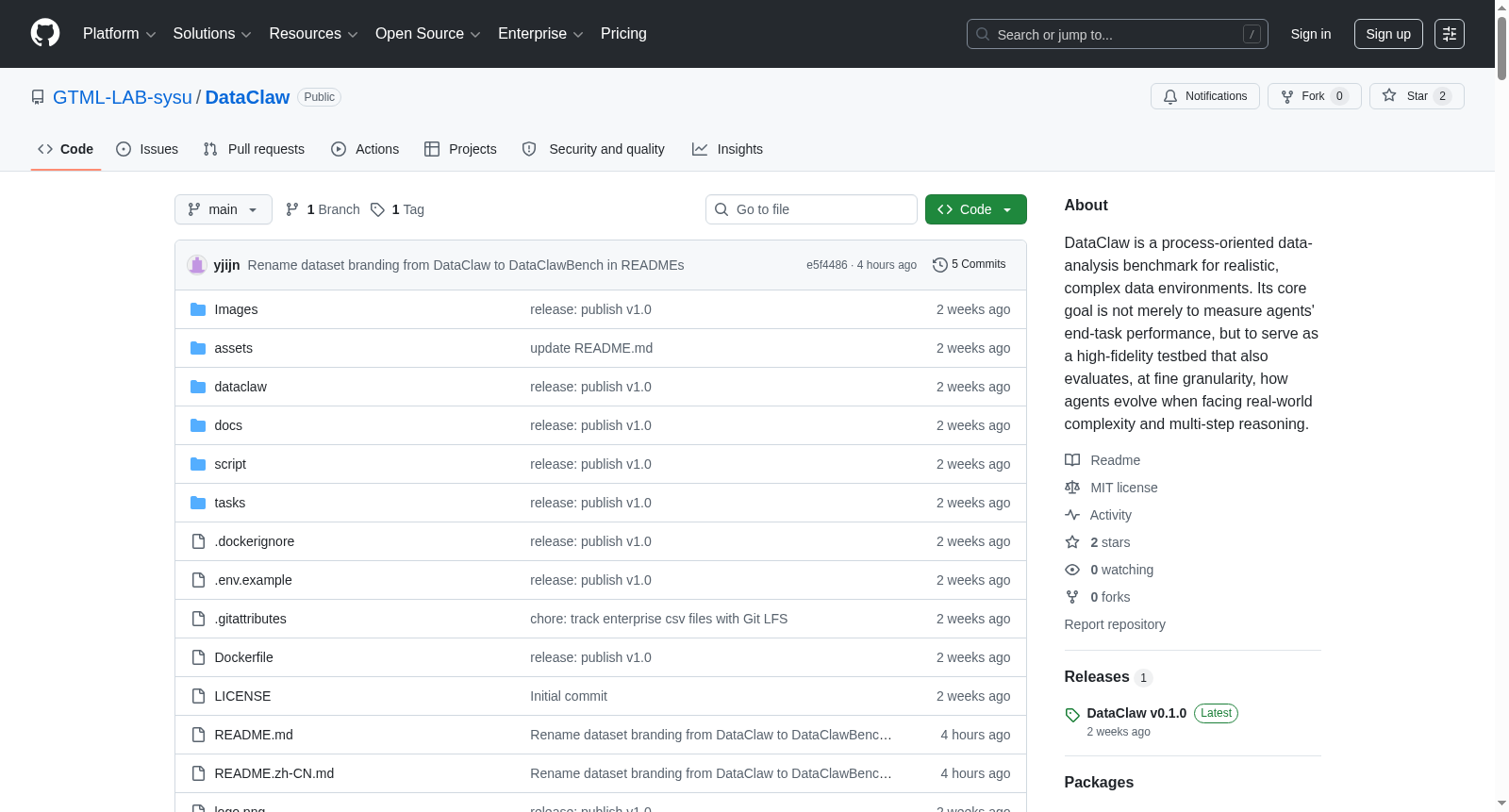Open the assets folder icon
Viewport: 1509px width, 812px height.
tap(198, 348)
